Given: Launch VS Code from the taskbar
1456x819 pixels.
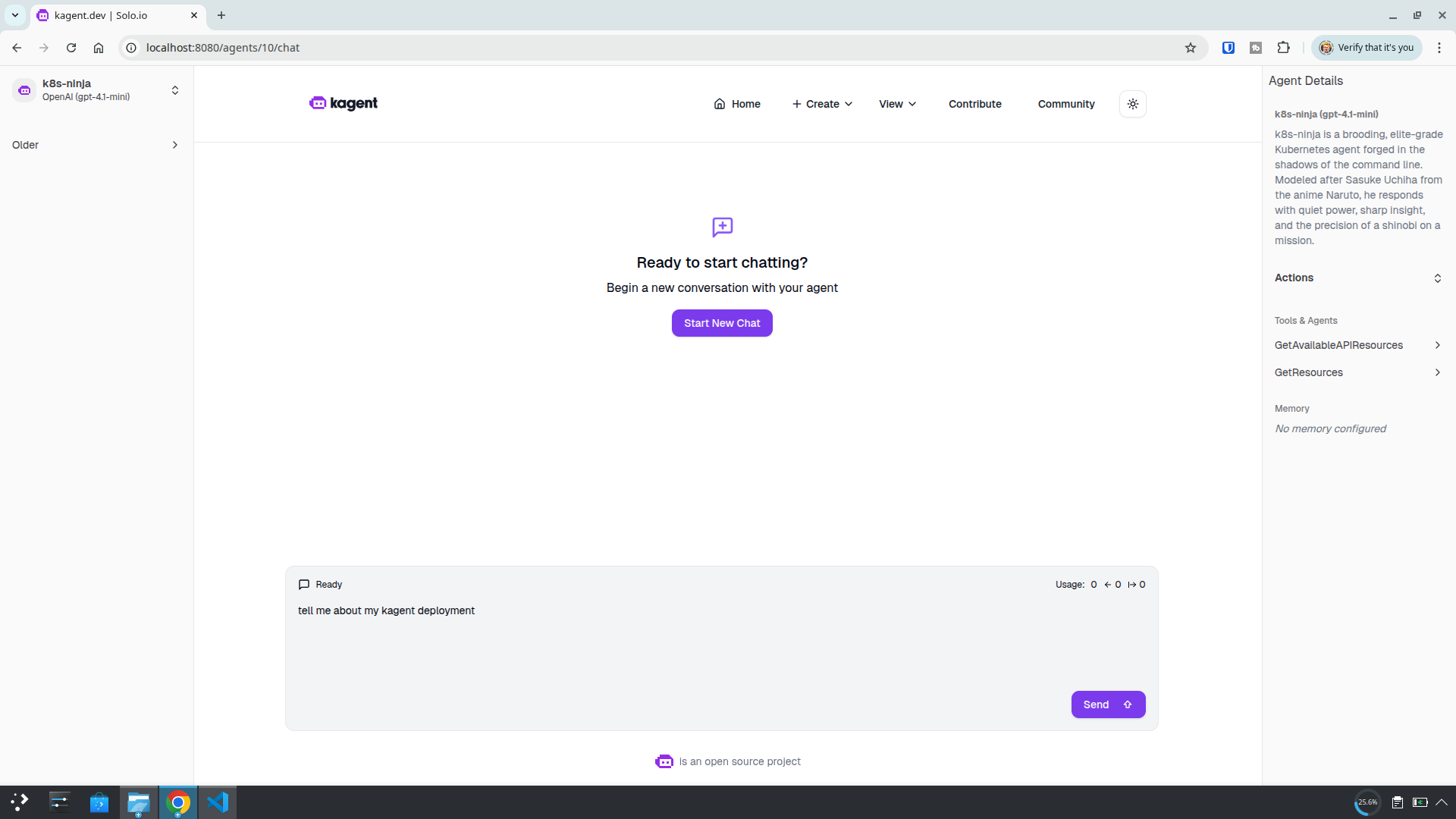Looking at the screenshot, I should coord(218,802).
